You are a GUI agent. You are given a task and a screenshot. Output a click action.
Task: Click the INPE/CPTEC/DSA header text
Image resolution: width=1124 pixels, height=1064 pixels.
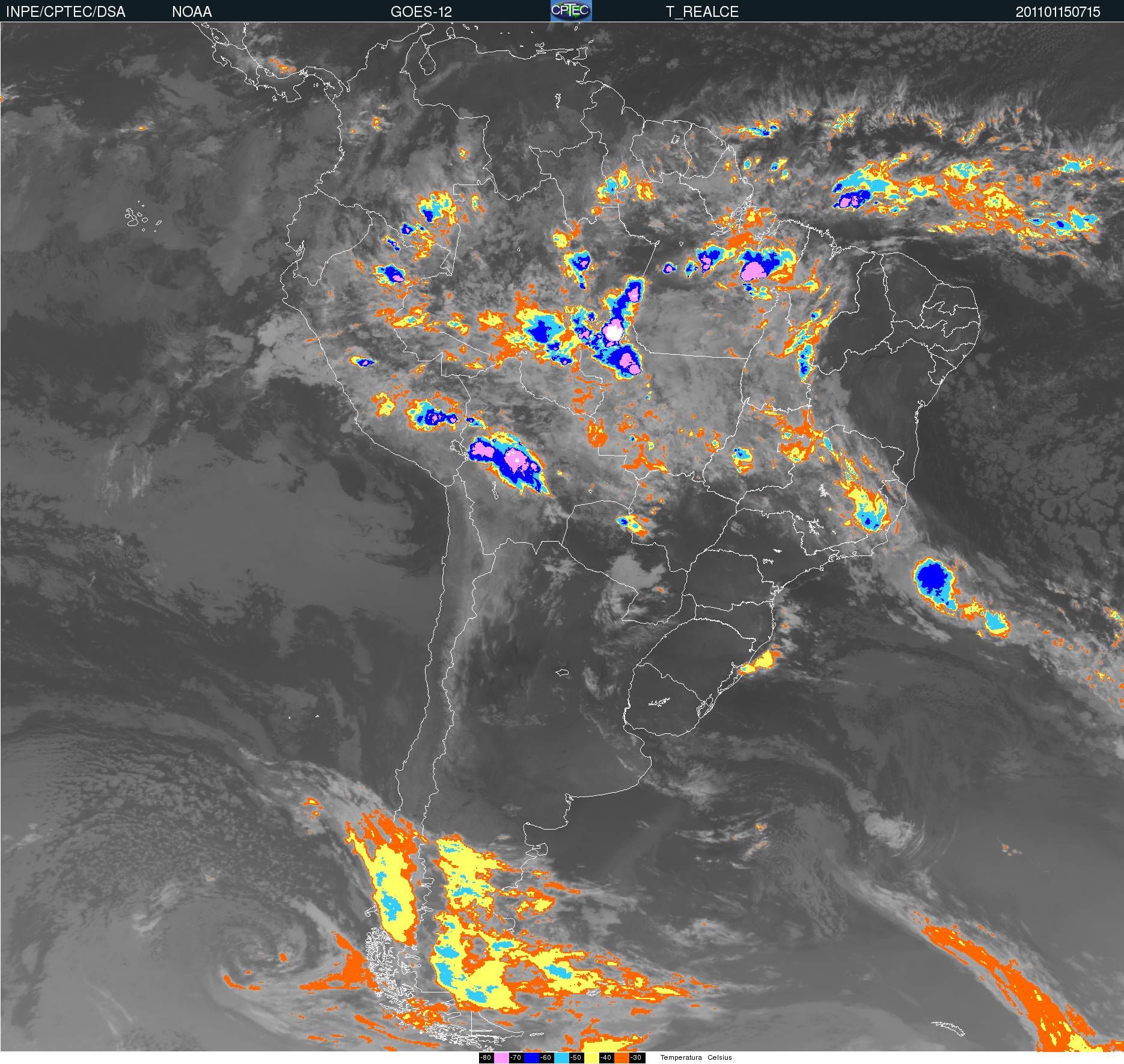click(66, 12)
